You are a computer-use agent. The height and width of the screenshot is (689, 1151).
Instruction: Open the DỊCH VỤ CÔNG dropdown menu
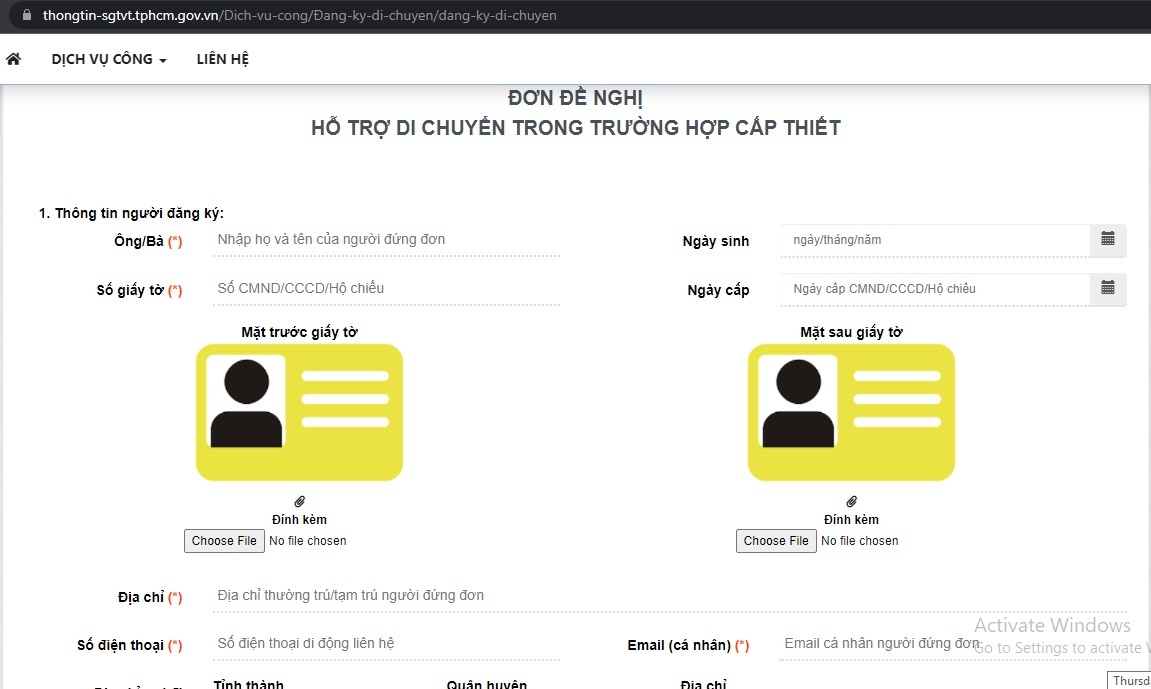tap(109, 59)
